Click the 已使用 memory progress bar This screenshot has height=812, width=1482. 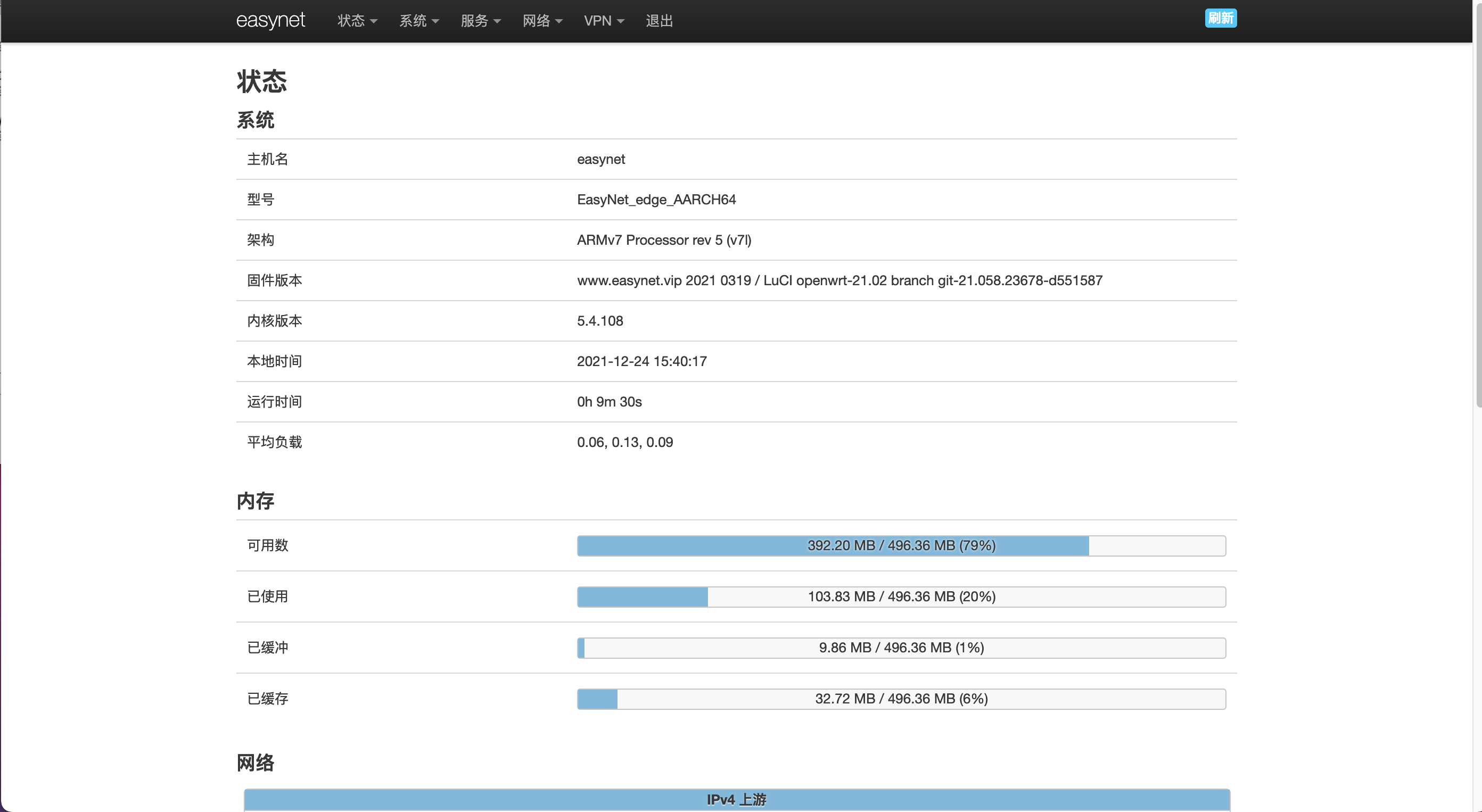pyautogui.click(x=902, y=597)
